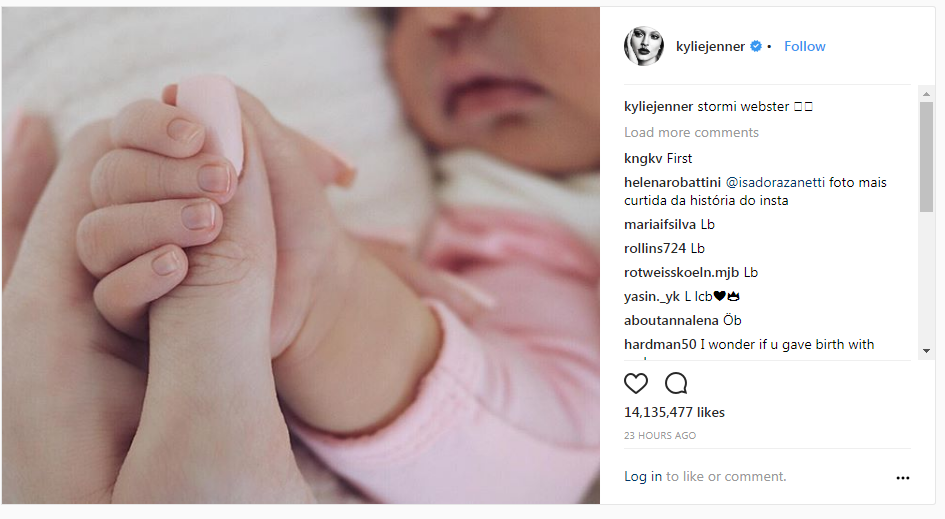Open kyliejenner username in the header
The width and height of the screenshot is (945, 519).
(711, 46)
